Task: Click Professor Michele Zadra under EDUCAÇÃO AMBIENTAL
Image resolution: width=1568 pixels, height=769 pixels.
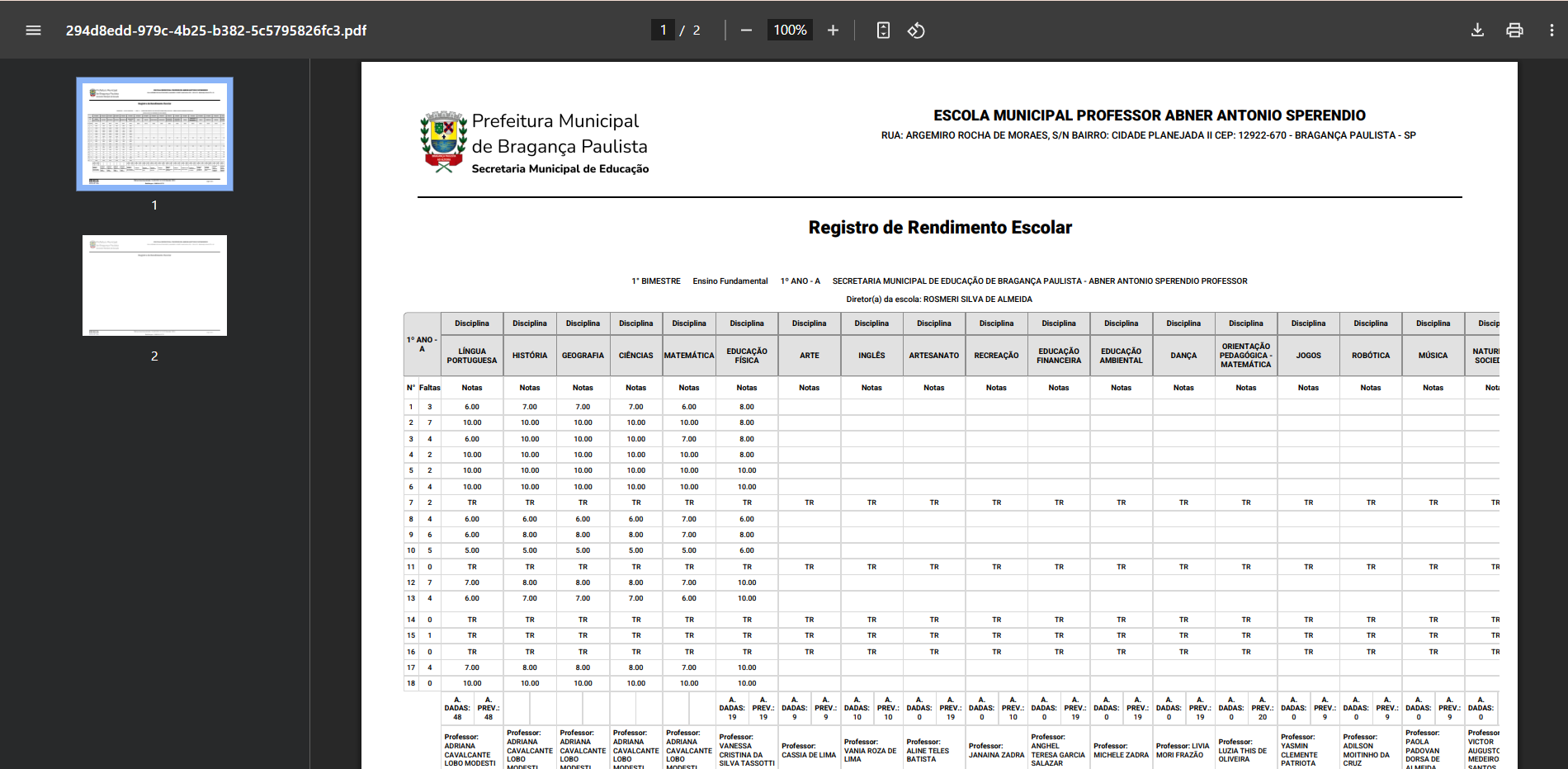Action: [x=1122, y=751]
